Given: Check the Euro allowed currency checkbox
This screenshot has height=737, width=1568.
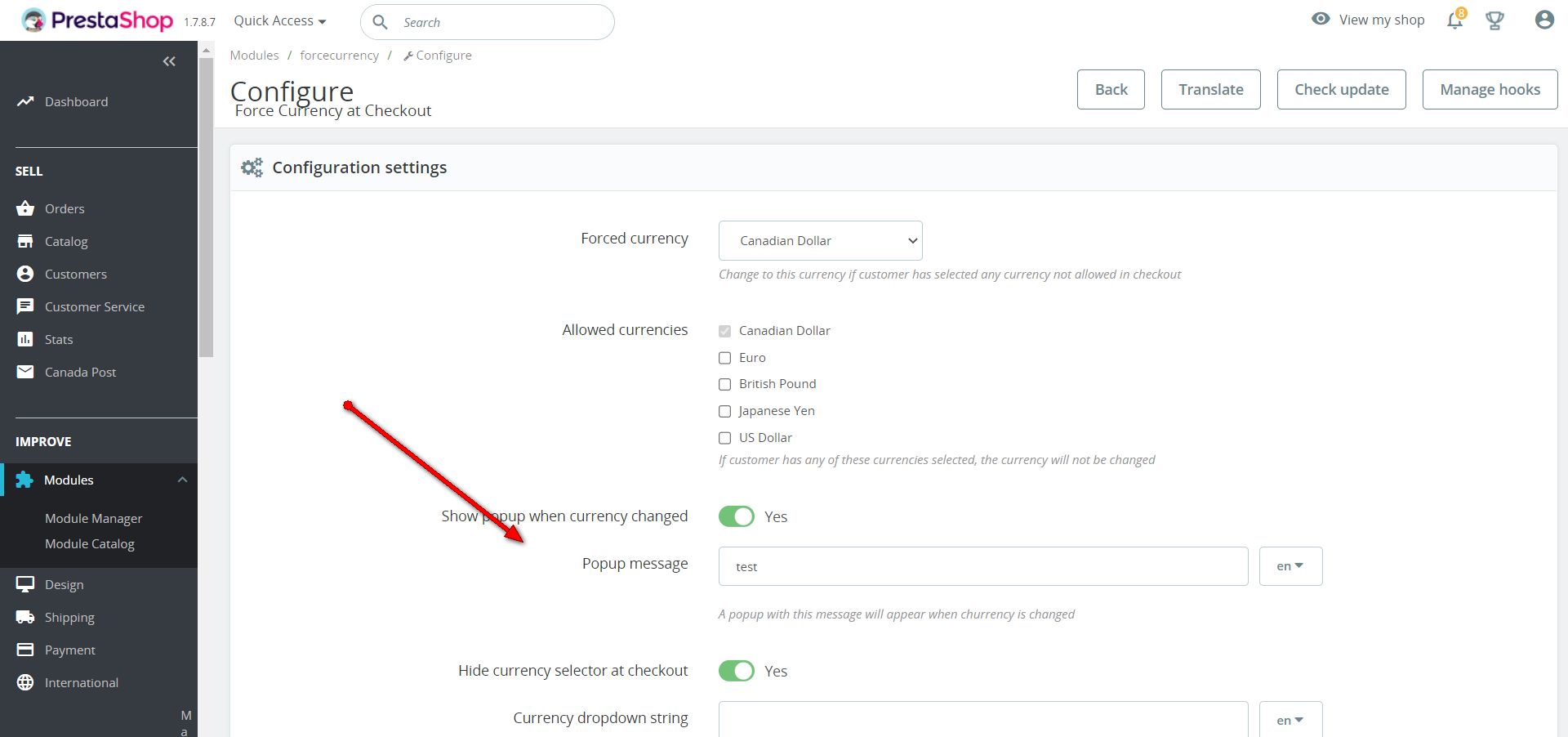Looking at the screenshot, I should (724, 358).
